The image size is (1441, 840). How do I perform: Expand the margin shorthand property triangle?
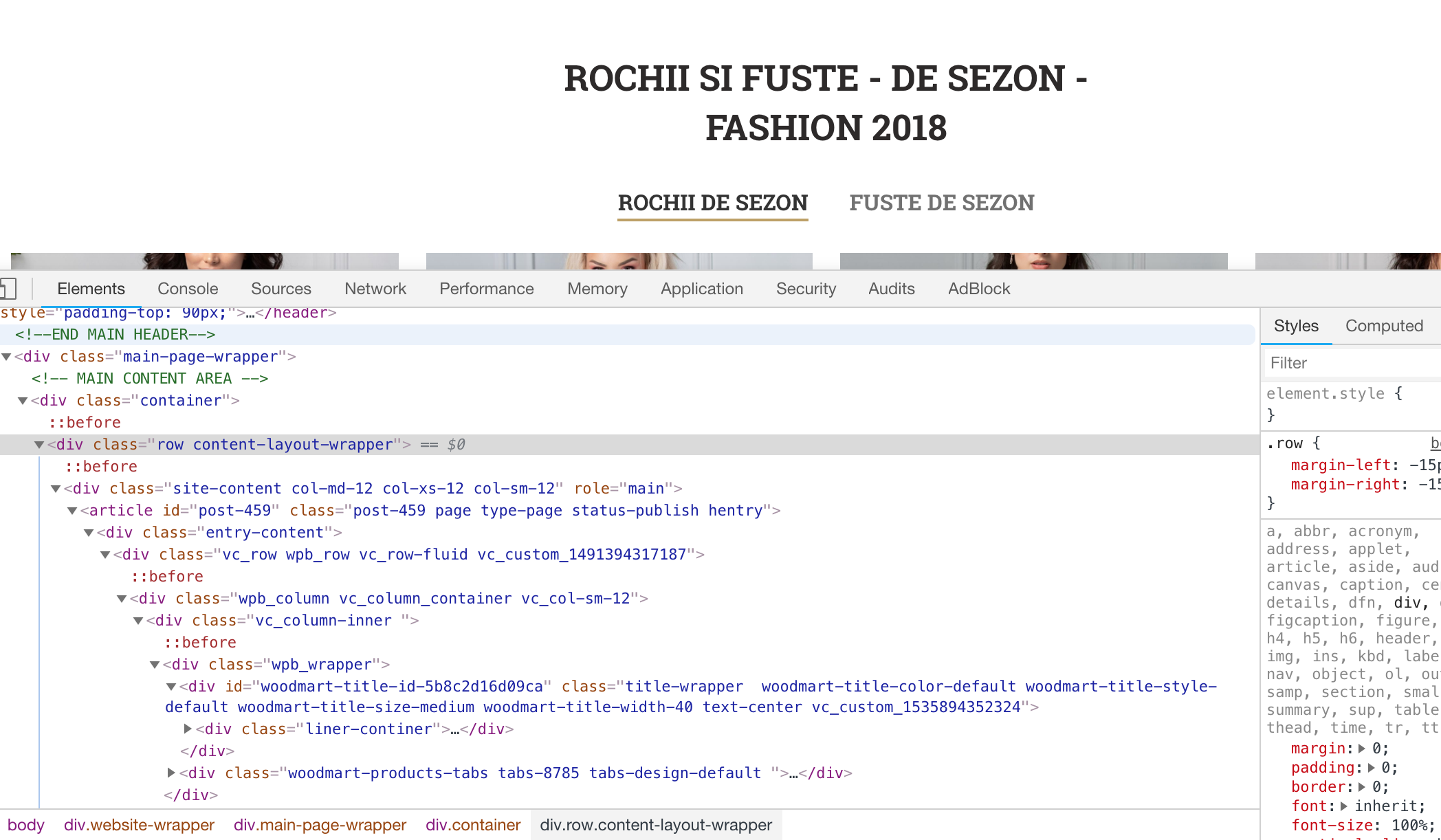pos(1362,749)
